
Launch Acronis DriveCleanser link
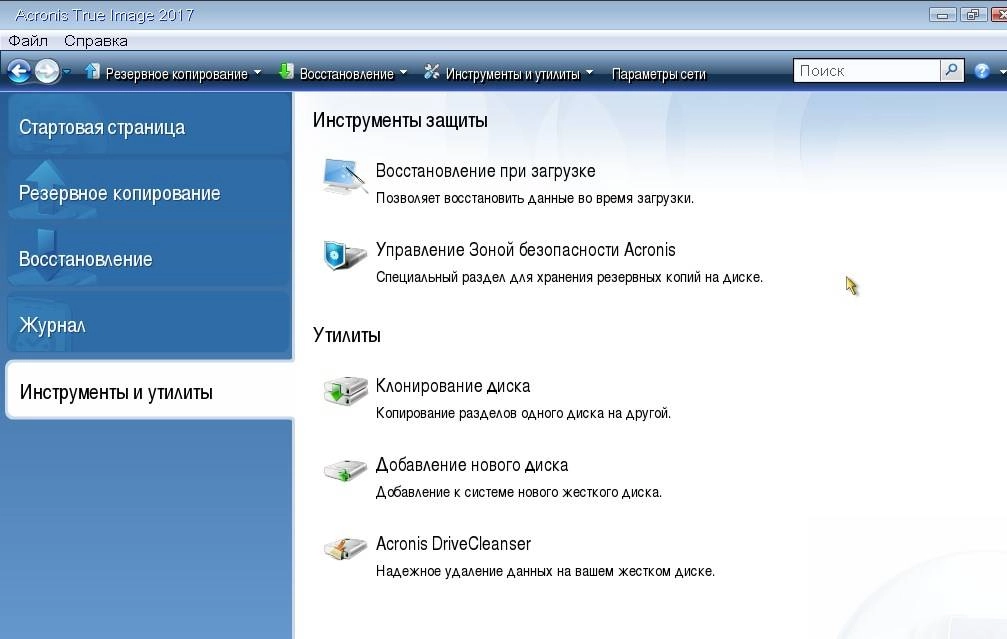tap(453, 544)
